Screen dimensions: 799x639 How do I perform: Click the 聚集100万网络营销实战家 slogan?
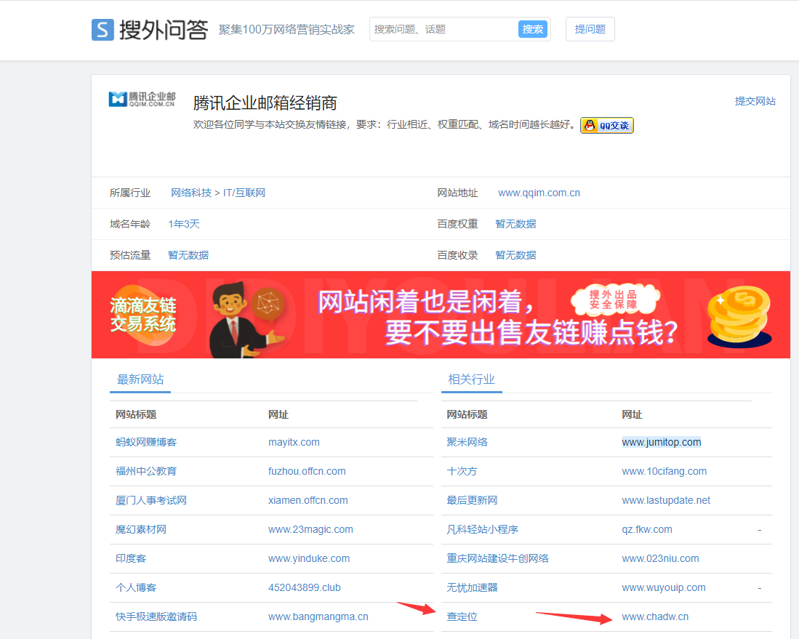(286, 30)
